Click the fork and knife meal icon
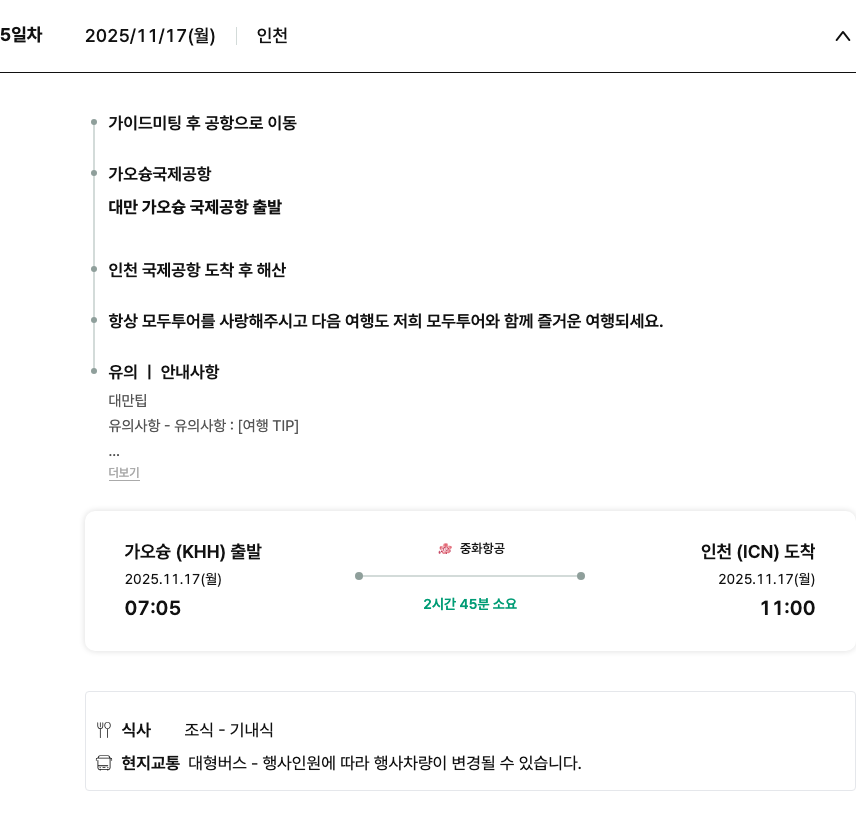The height and width of the screenshot is (831, 856). click(104, 730)
